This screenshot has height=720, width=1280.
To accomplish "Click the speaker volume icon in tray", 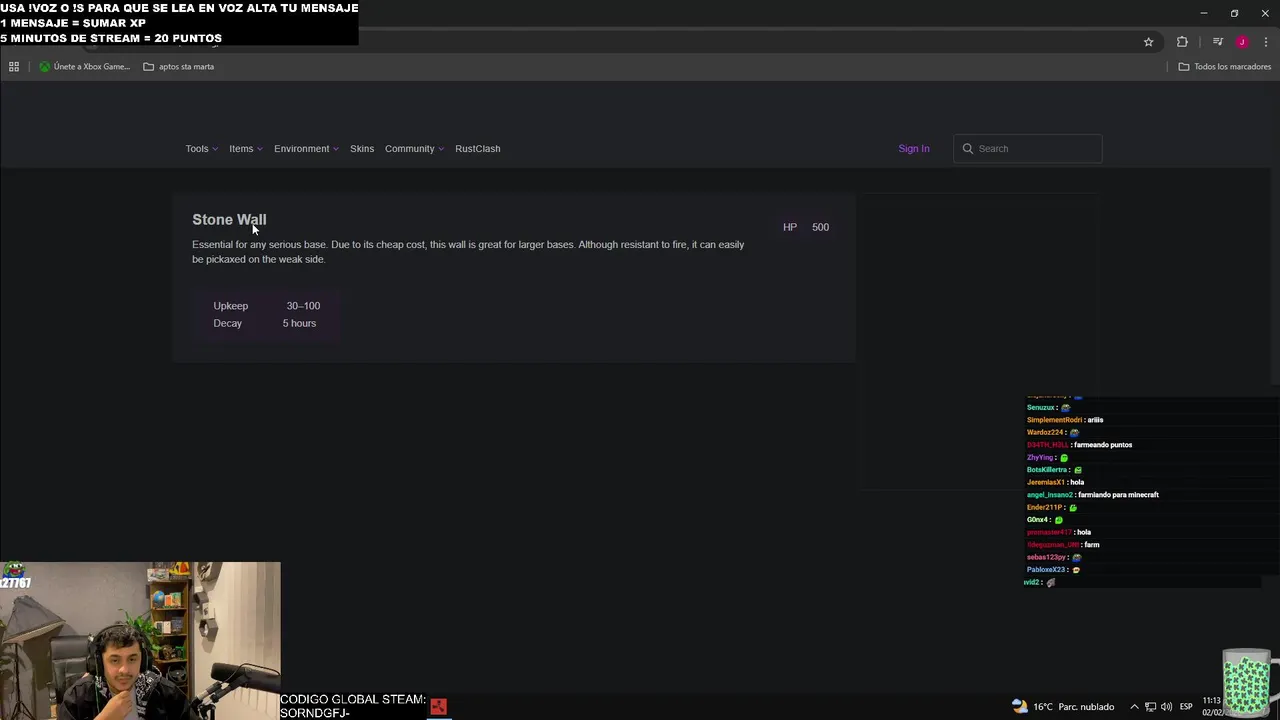I will pyautogui.click(x=1166, y=707).
